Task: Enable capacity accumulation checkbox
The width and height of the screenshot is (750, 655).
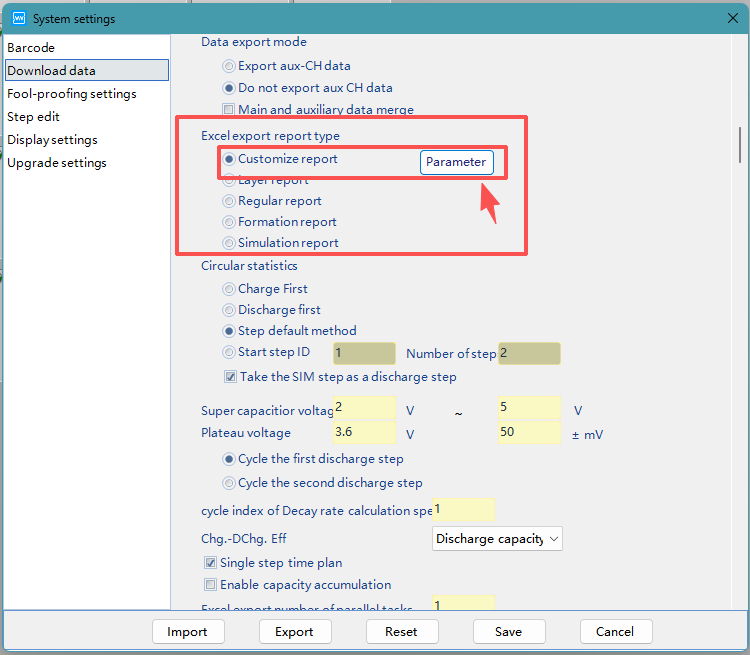Action: (x=210, y=585)
